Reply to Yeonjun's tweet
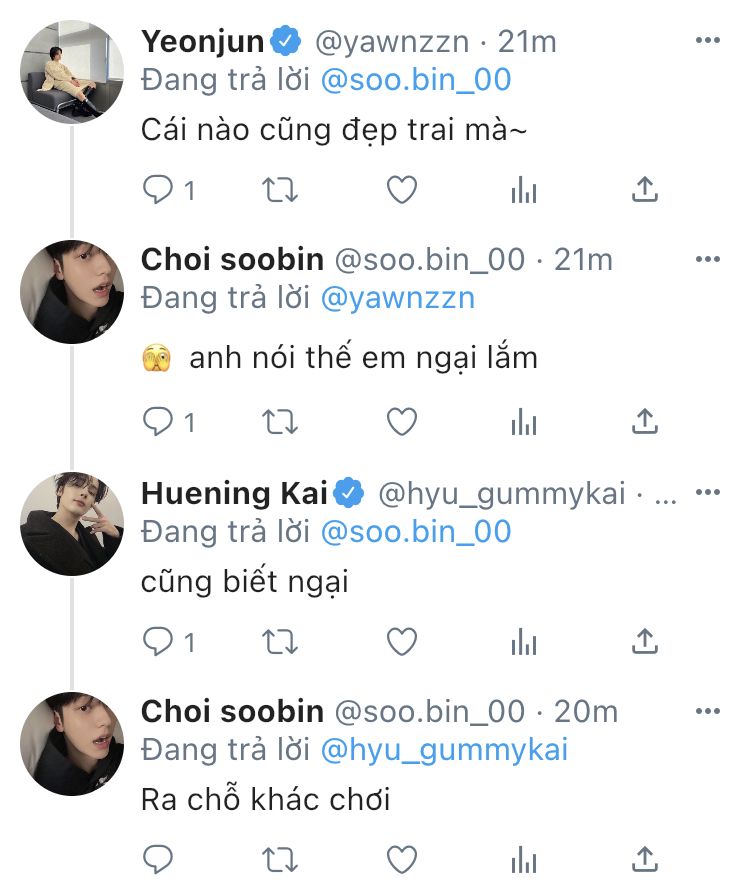 [158, 190]
